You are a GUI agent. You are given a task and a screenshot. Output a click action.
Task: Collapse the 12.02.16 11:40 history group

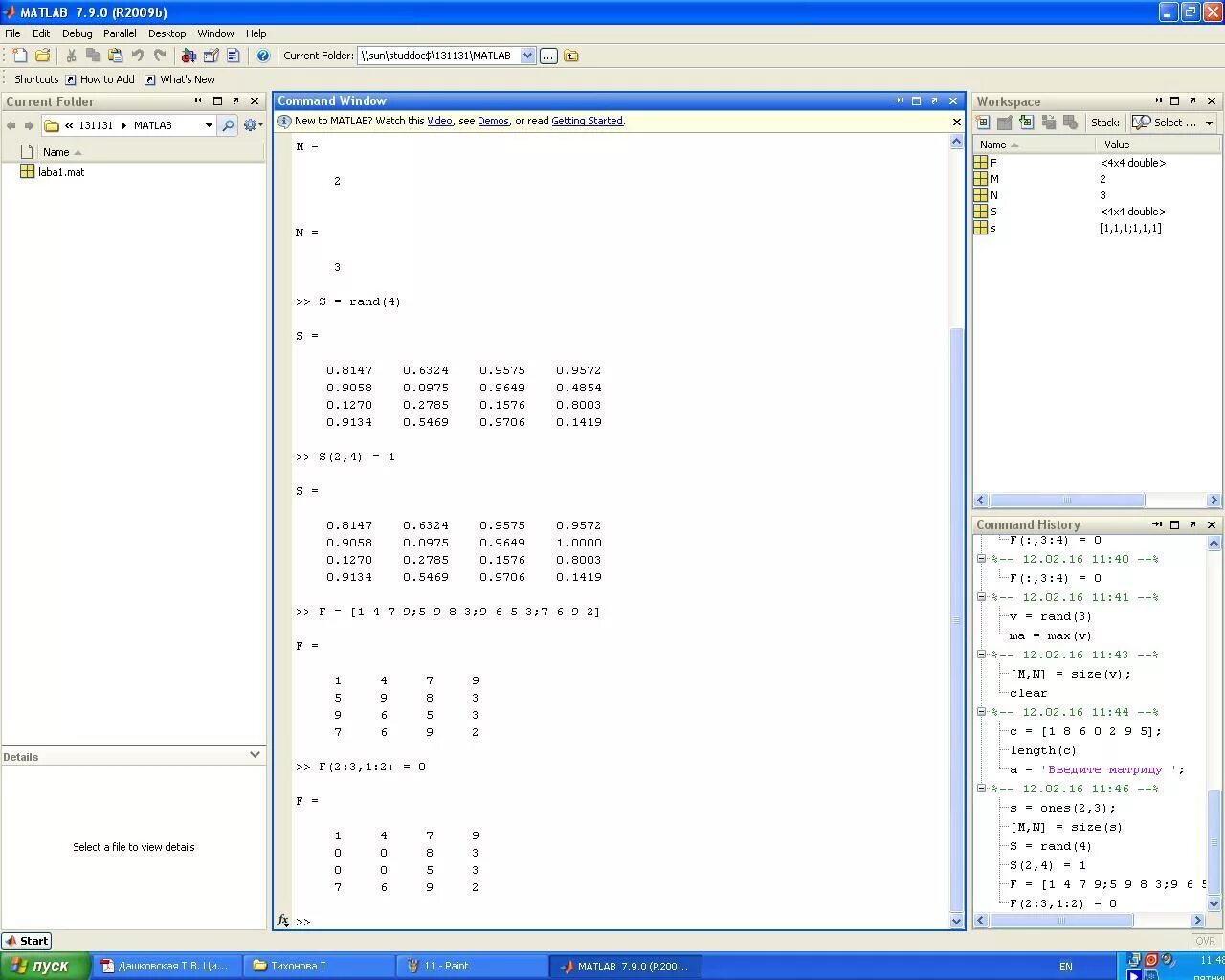pos(981,559)
